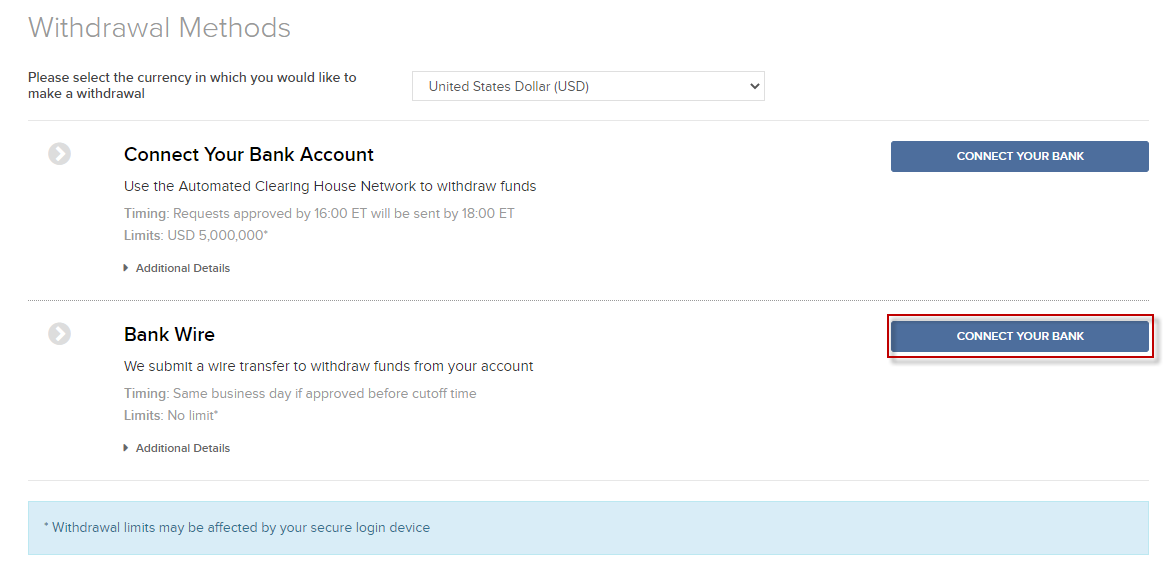The height and width of the screenshot is (576, 1169).
Task: Select the Connect Your Bank Account heading
Action: point(248,155)
